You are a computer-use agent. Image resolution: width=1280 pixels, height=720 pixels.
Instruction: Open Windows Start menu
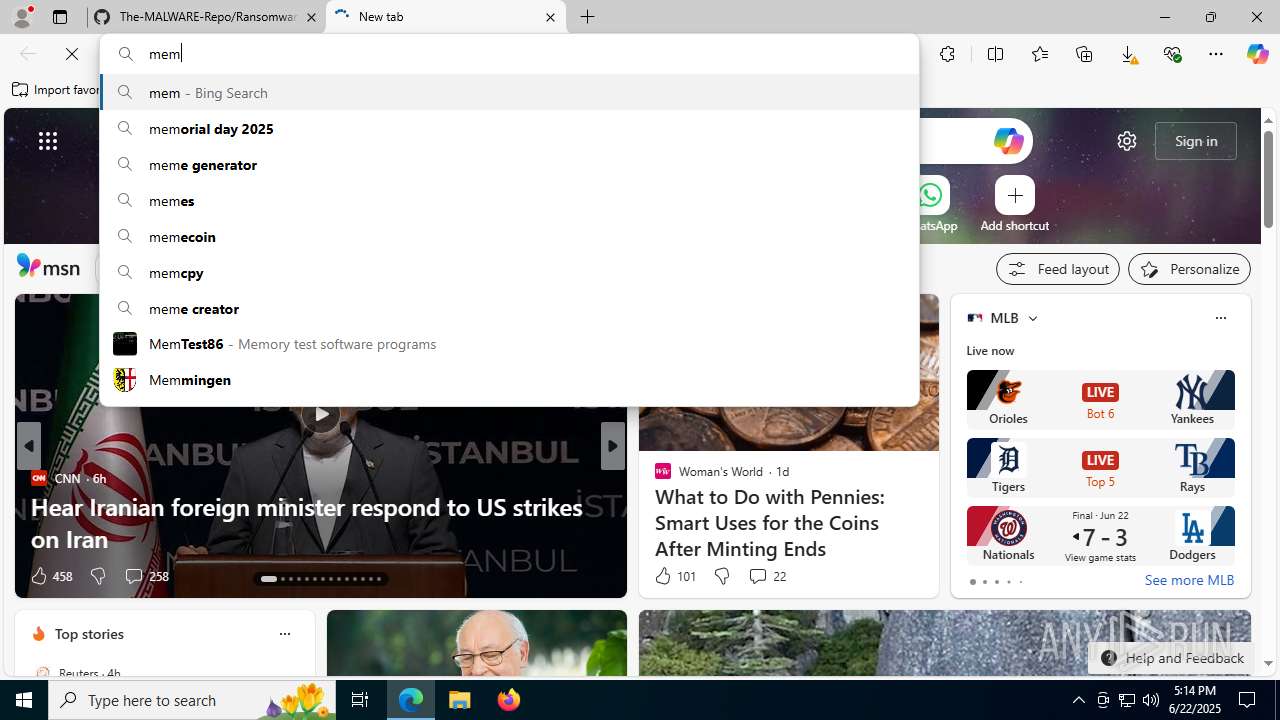(x=24, y=700)
